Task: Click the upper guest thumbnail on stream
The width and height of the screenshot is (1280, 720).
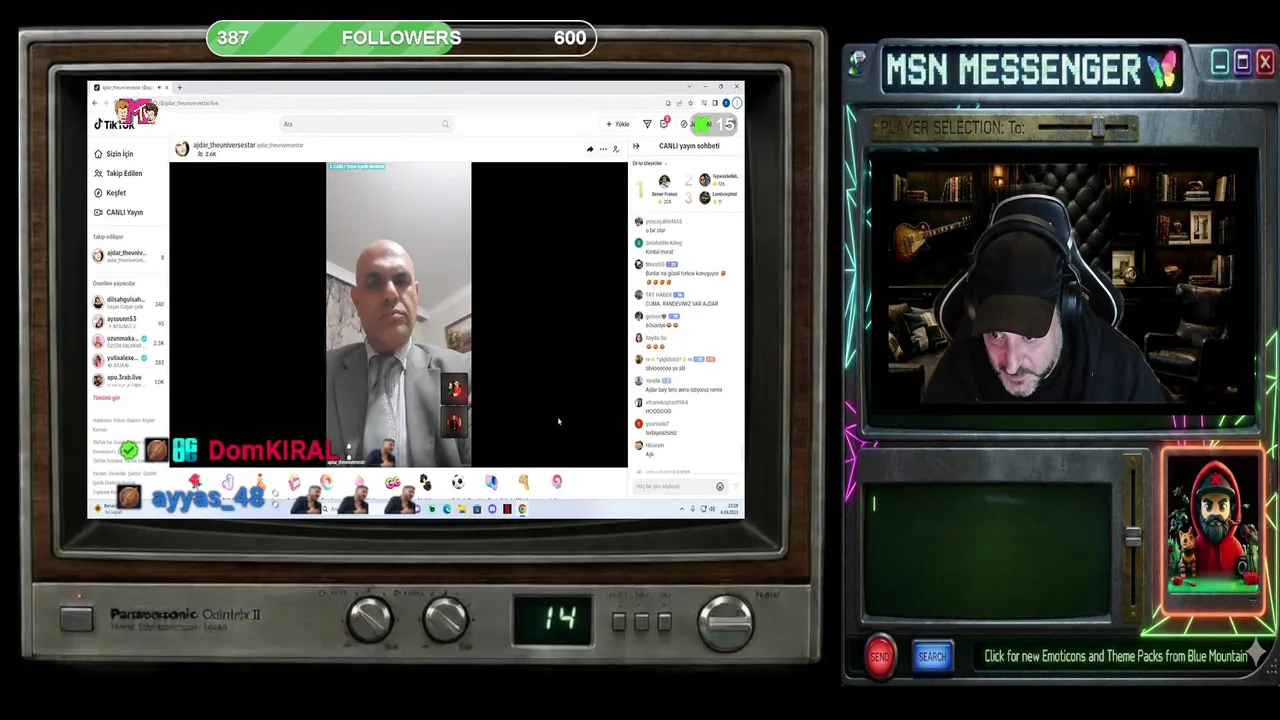Action: 454,387
